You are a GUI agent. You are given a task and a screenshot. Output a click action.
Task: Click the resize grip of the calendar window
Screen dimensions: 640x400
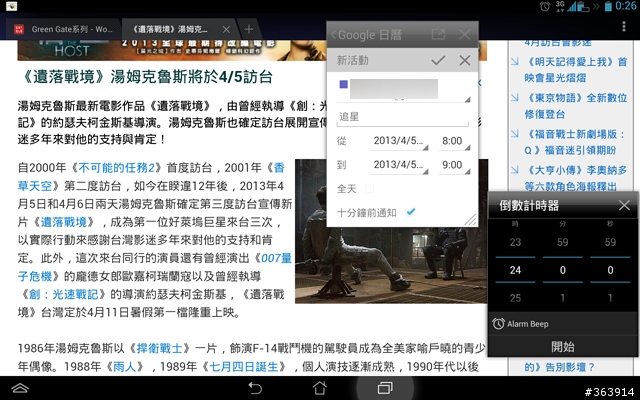470,220
